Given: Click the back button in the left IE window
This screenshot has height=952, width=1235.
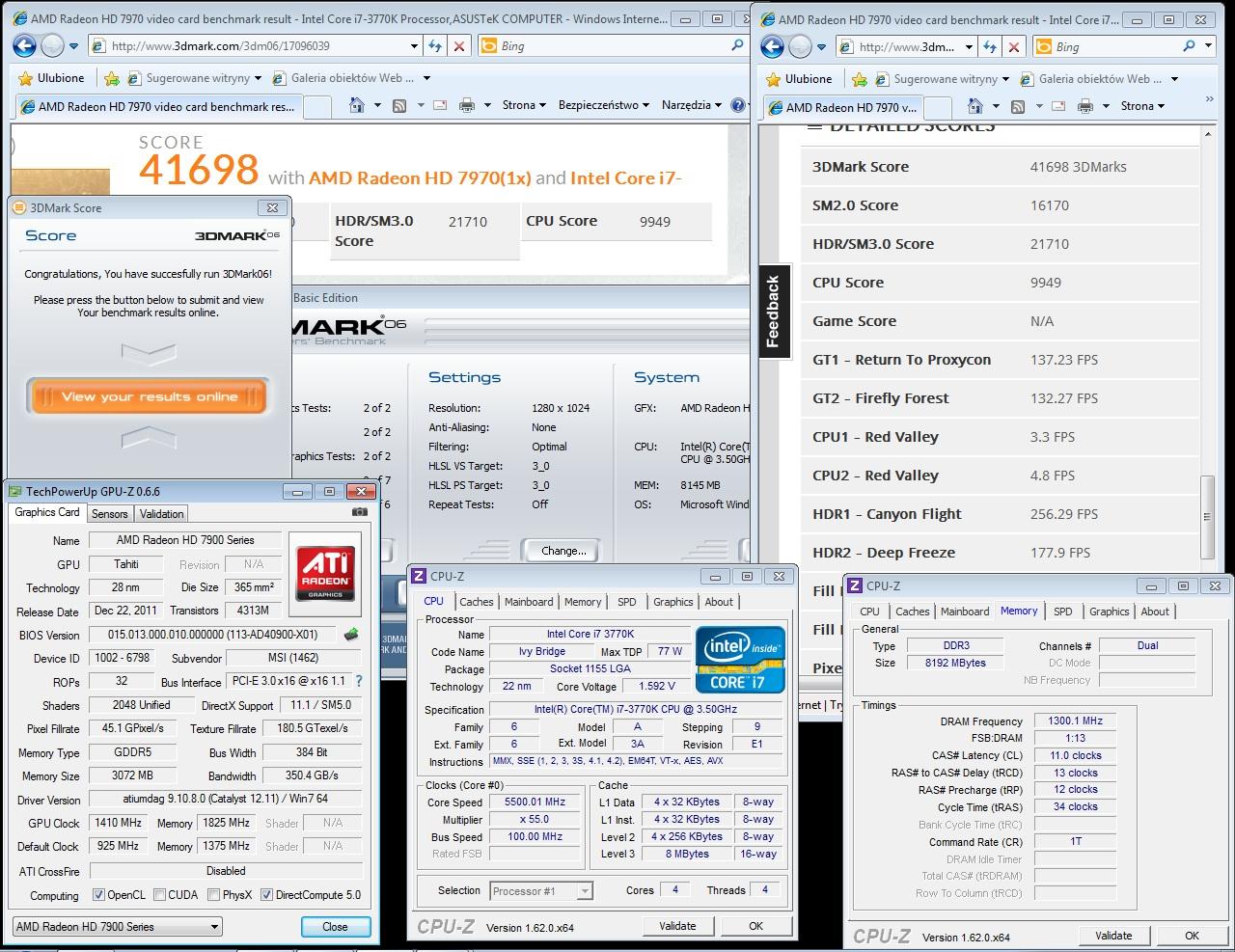Looking at the screenshot, I should click(x=24, y=45).
